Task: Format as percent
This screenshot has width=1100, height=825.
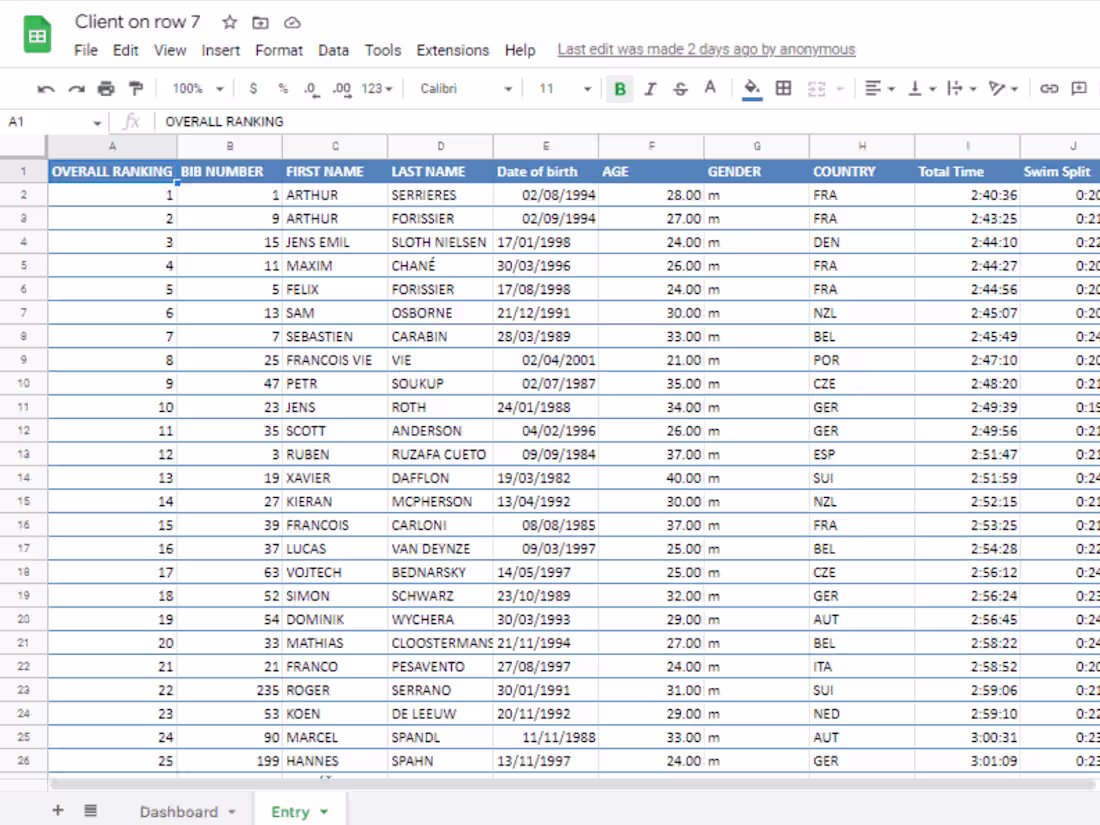Action: 283,88
